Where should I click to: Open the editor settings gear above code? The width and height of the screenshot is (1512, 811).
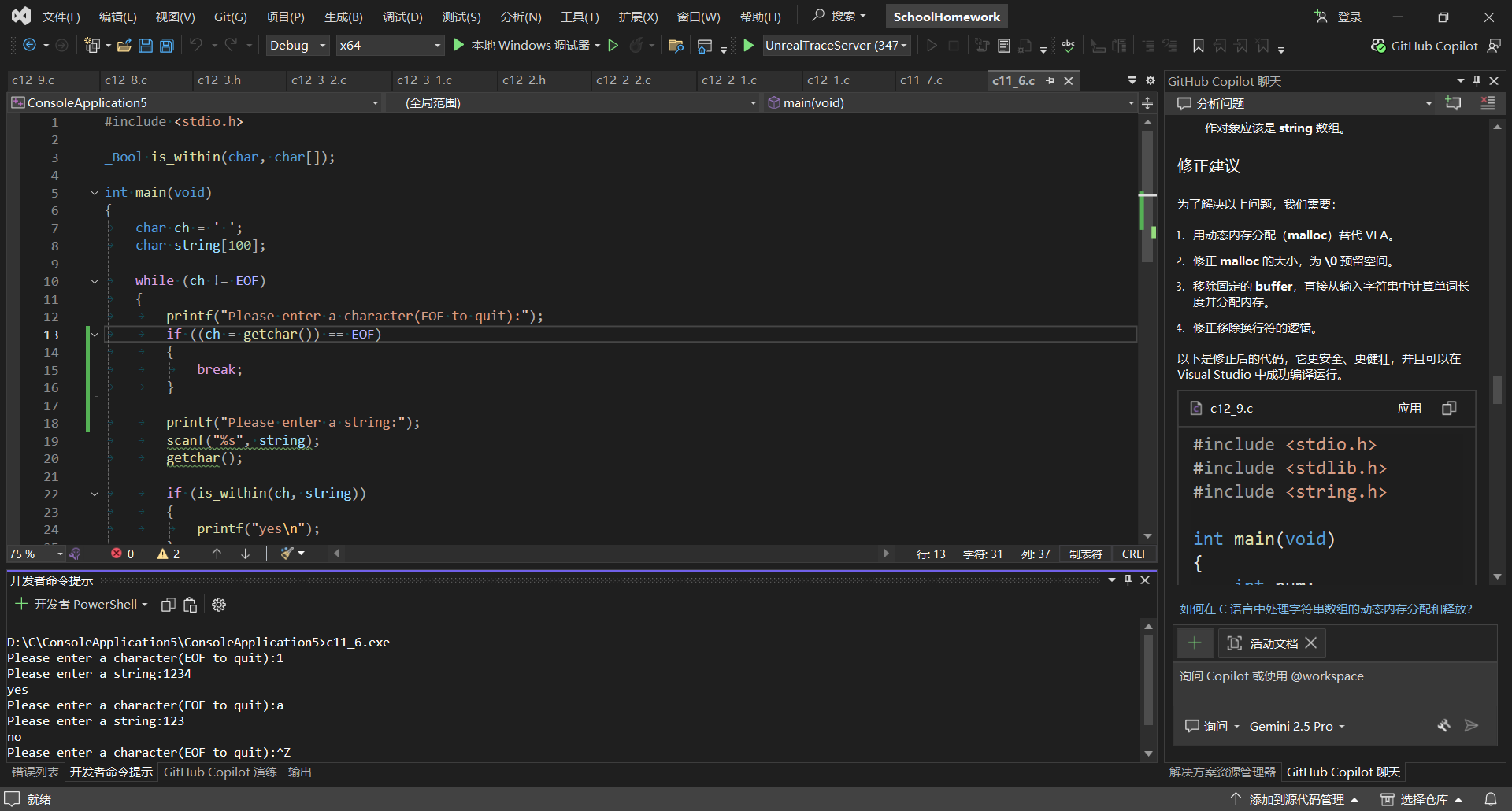click(x=1151, y=80)
